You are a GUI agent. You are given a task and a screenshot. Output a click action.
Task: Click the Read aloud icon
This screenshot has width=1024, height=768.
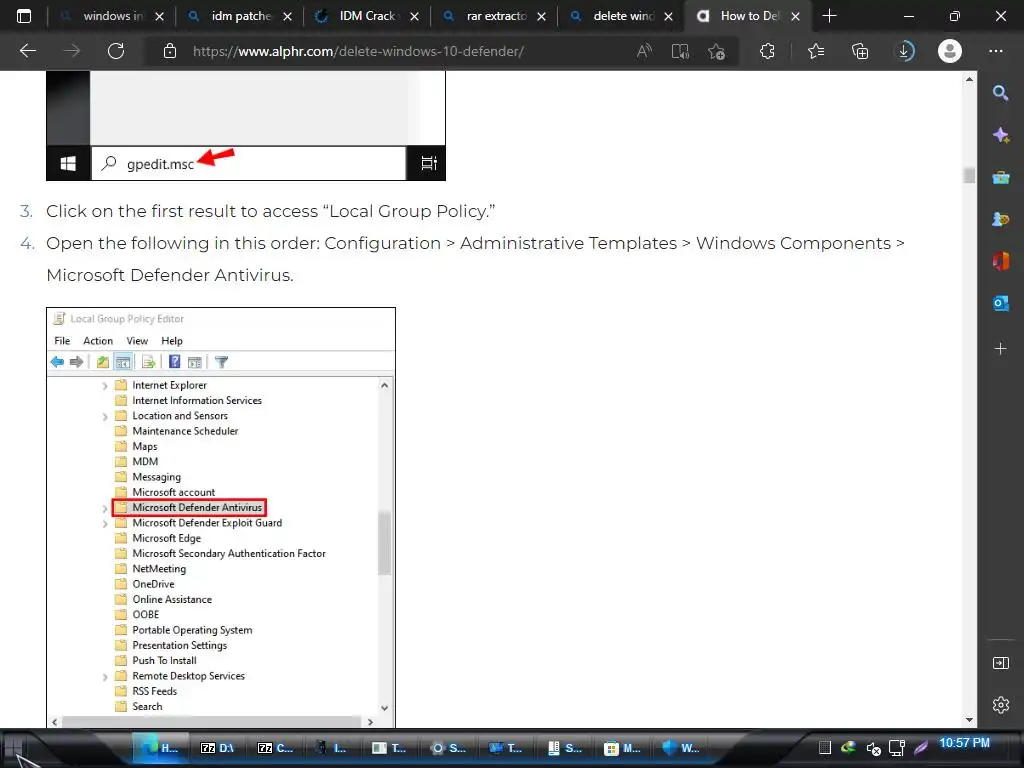pyautogui.click(x=645, y=51)
